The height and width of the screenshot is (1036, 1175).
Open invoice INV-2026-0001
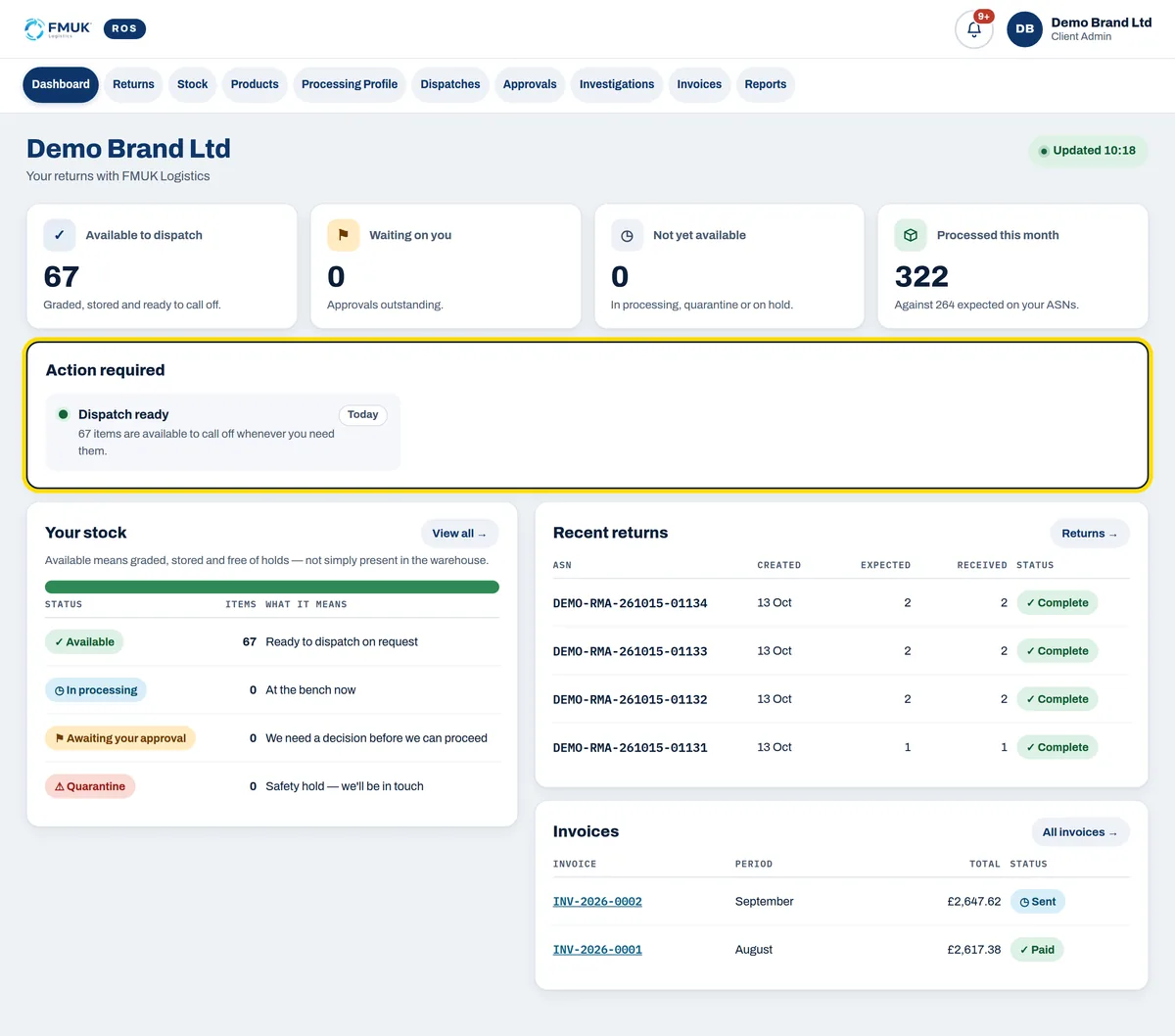click(597, 950)
